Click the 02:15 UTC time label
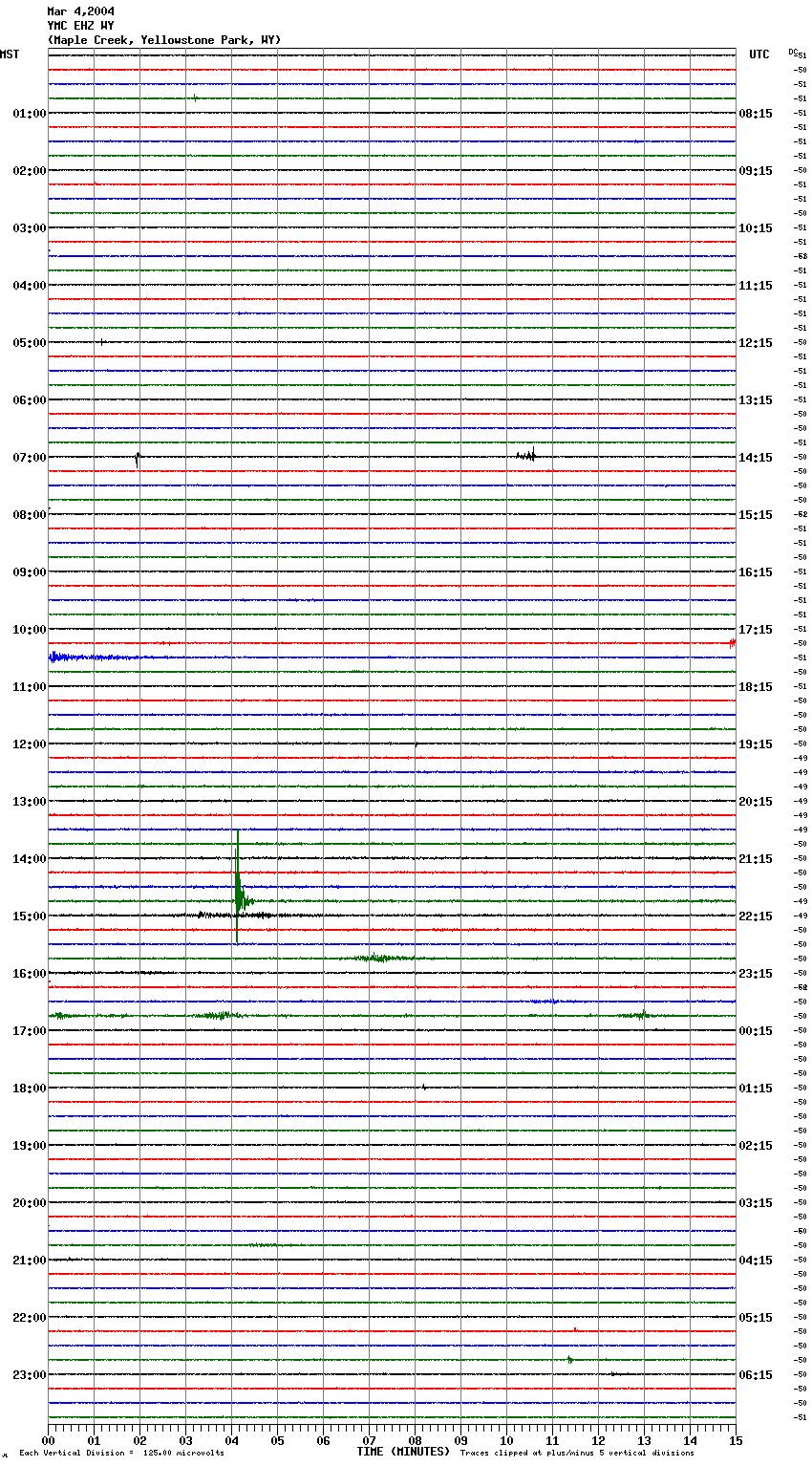 pyautogui.click(x=756, y=1146)
